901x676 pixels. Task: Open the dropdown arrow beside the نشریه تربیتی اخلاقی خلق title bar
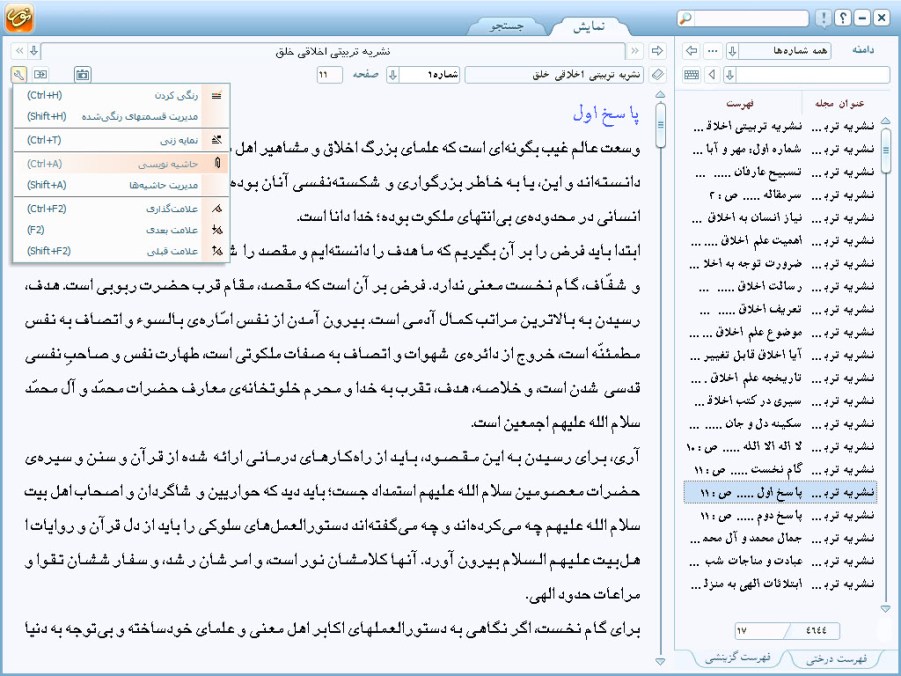click(x=34, y=51)
